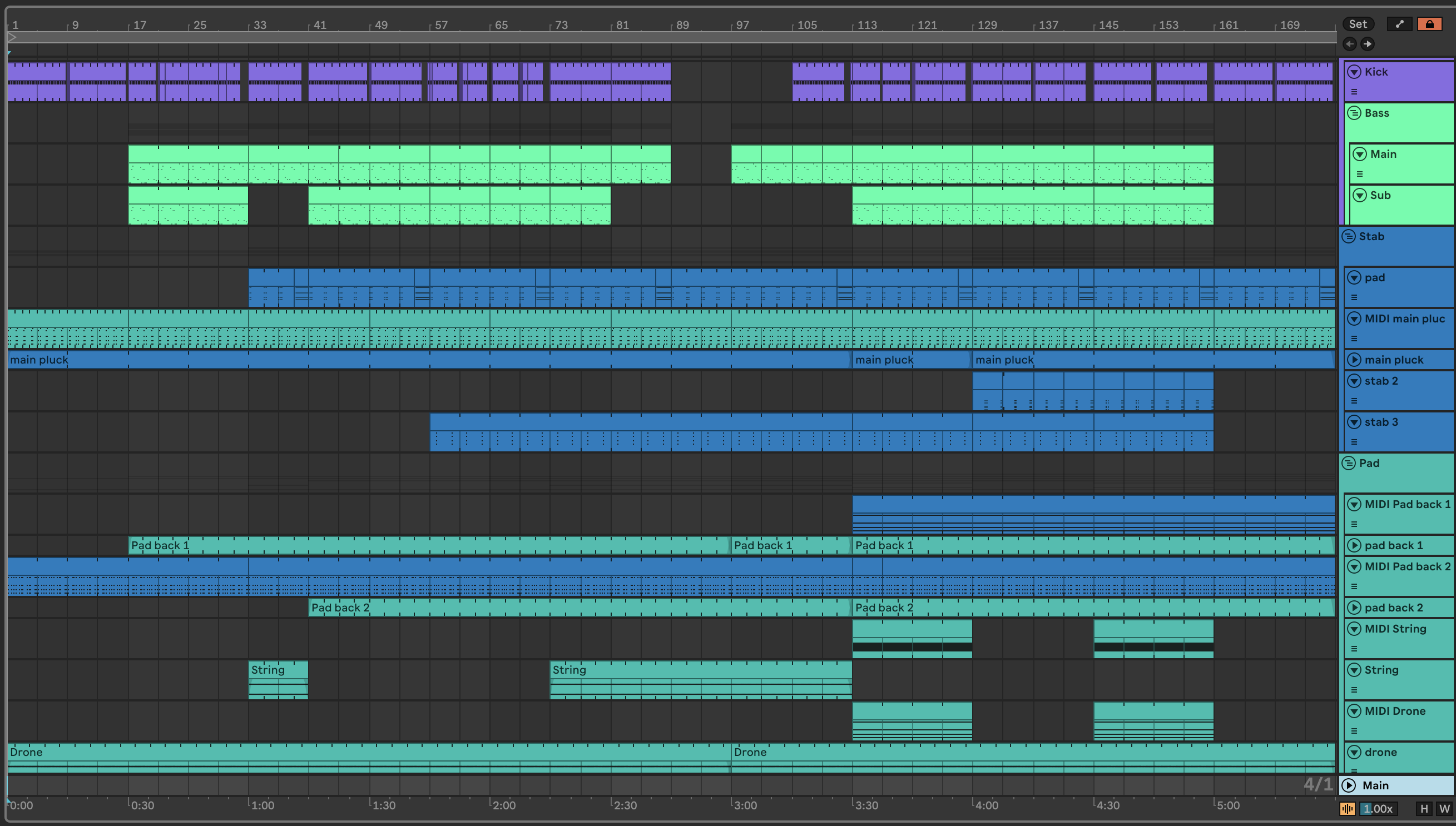Fold the Kick track arrow
The image size is (1456, 826).
(1354, 72)
